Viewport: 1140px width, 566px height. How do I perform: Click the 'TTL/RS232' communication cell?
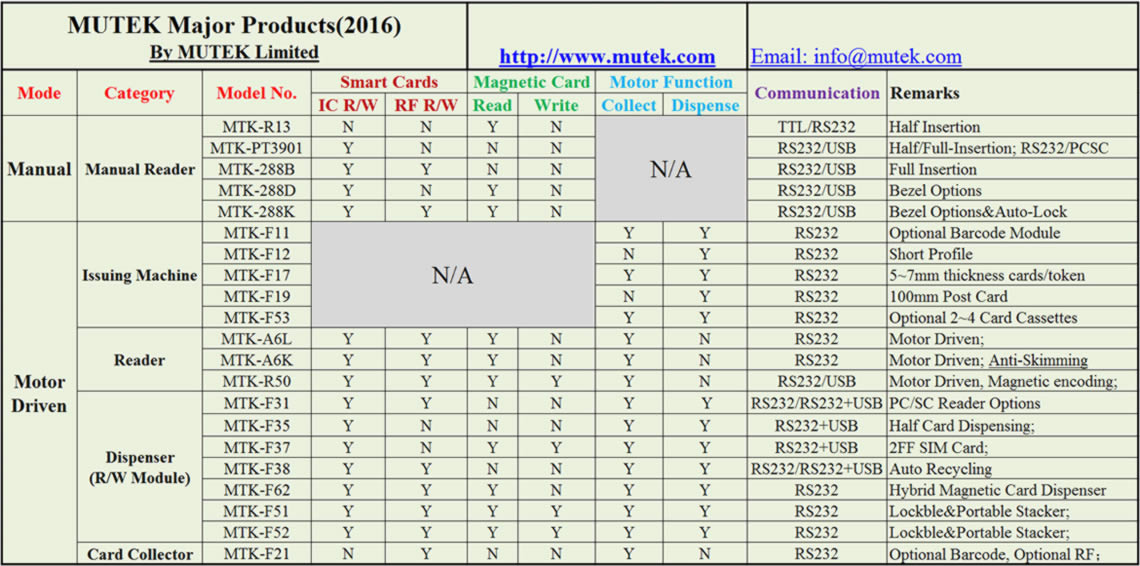816,127
